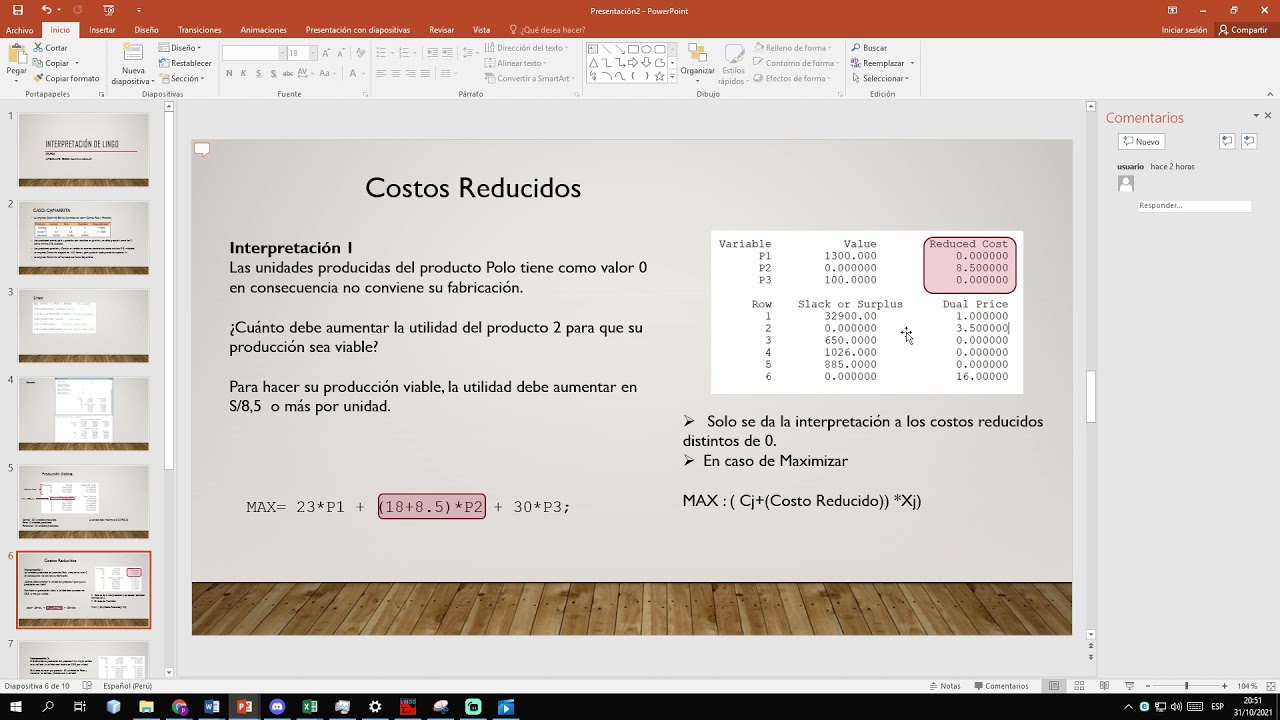
Task: Click Copiar formato paintbrush
Action: 66,78
